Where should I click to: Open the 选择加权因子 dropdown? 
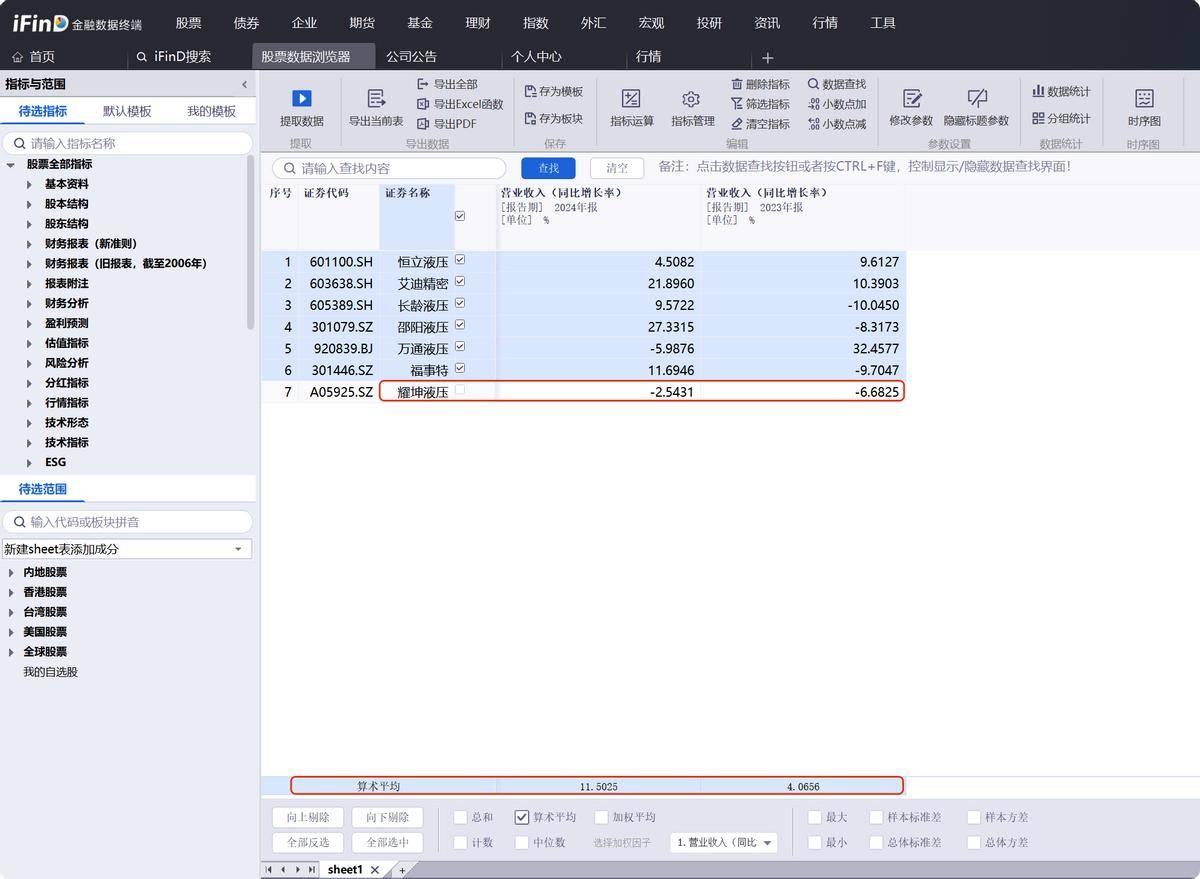coord(724,843)
